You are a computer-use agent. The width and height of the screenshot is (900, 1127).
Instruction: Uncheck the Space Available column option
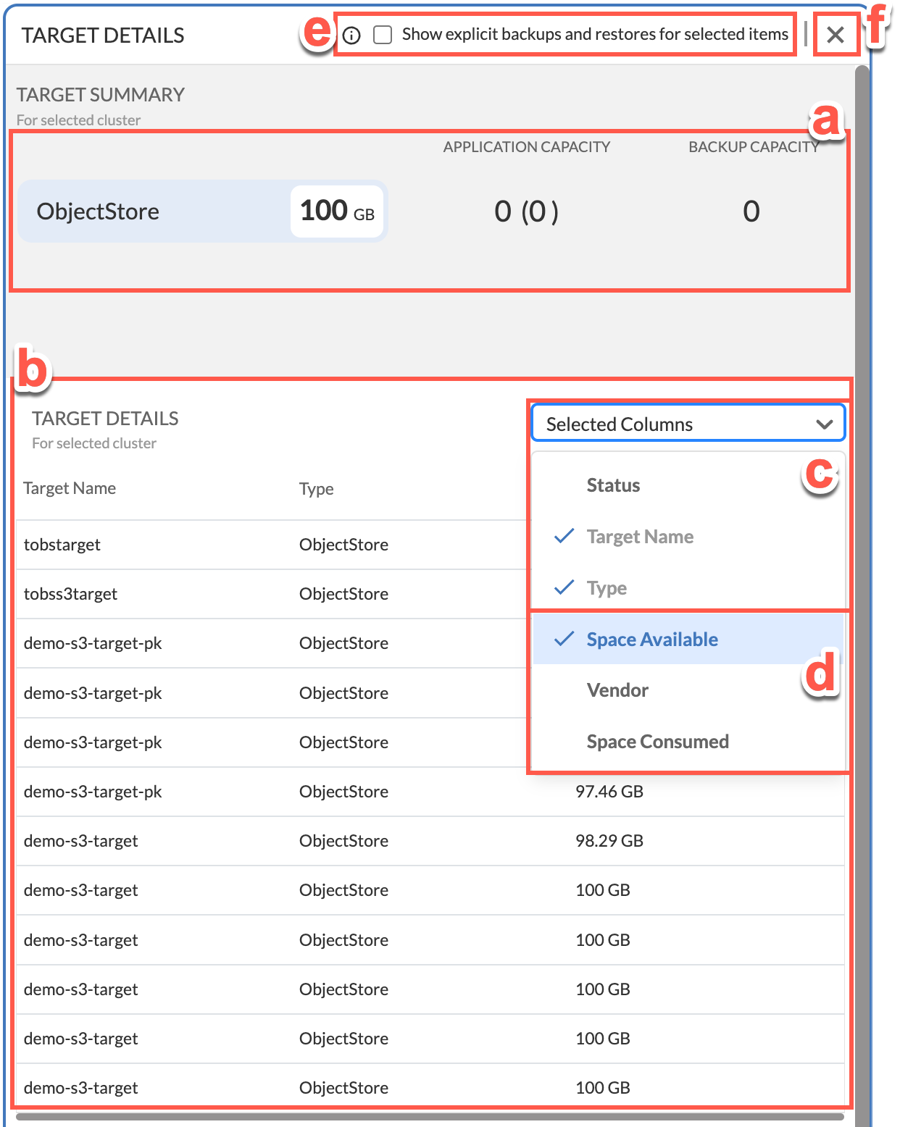coord(652,639)
